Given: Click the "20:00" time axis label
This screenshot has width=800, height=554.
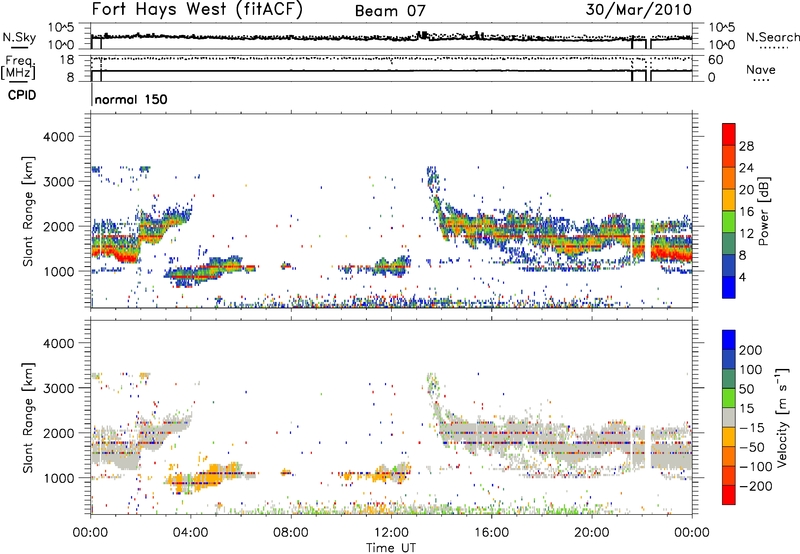Looking at the screenshot, I should 592,533.
